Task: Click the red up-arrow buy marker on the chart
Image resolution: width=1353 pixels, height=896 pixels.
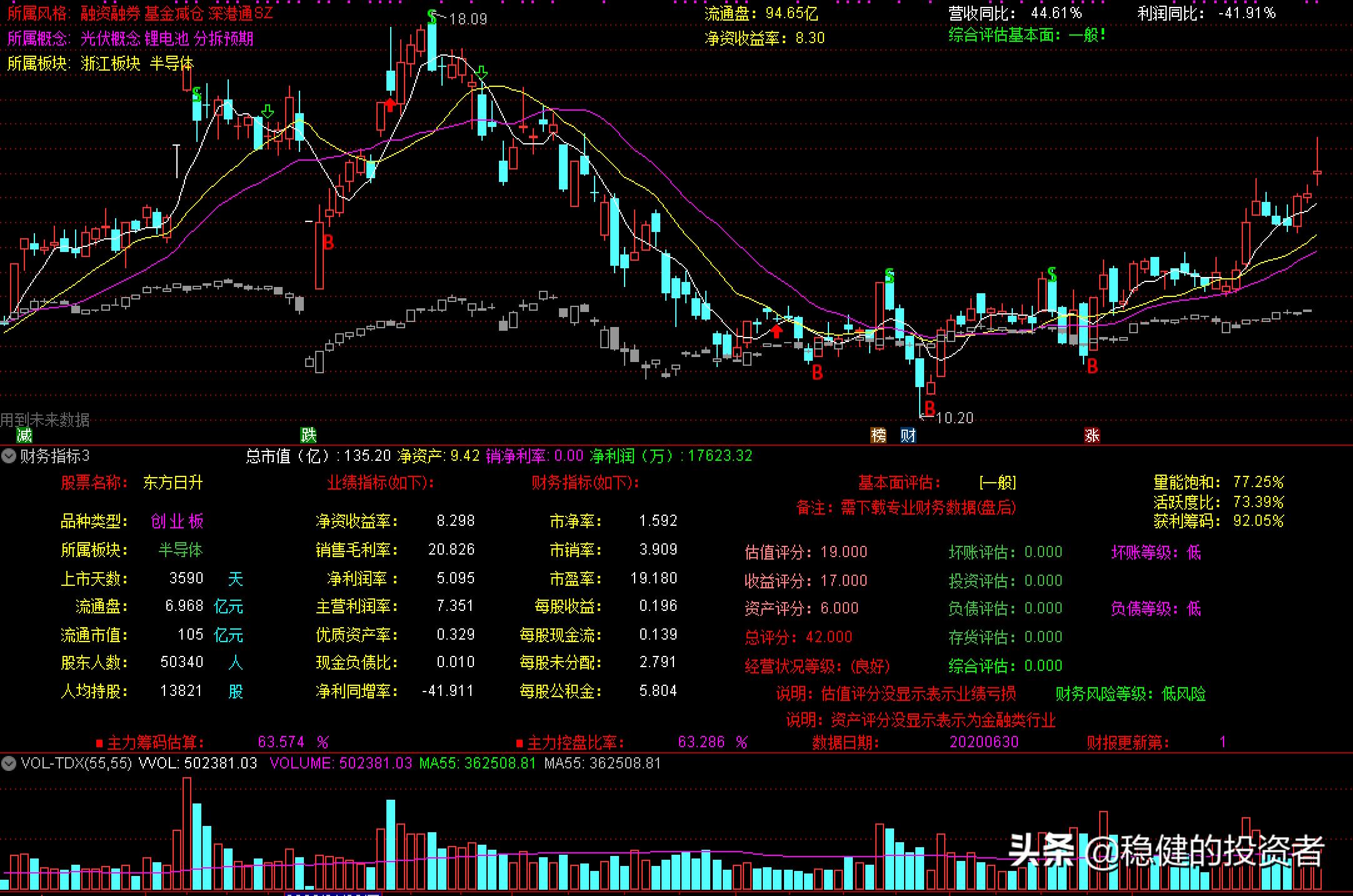Action: click(x=391, y=104)
